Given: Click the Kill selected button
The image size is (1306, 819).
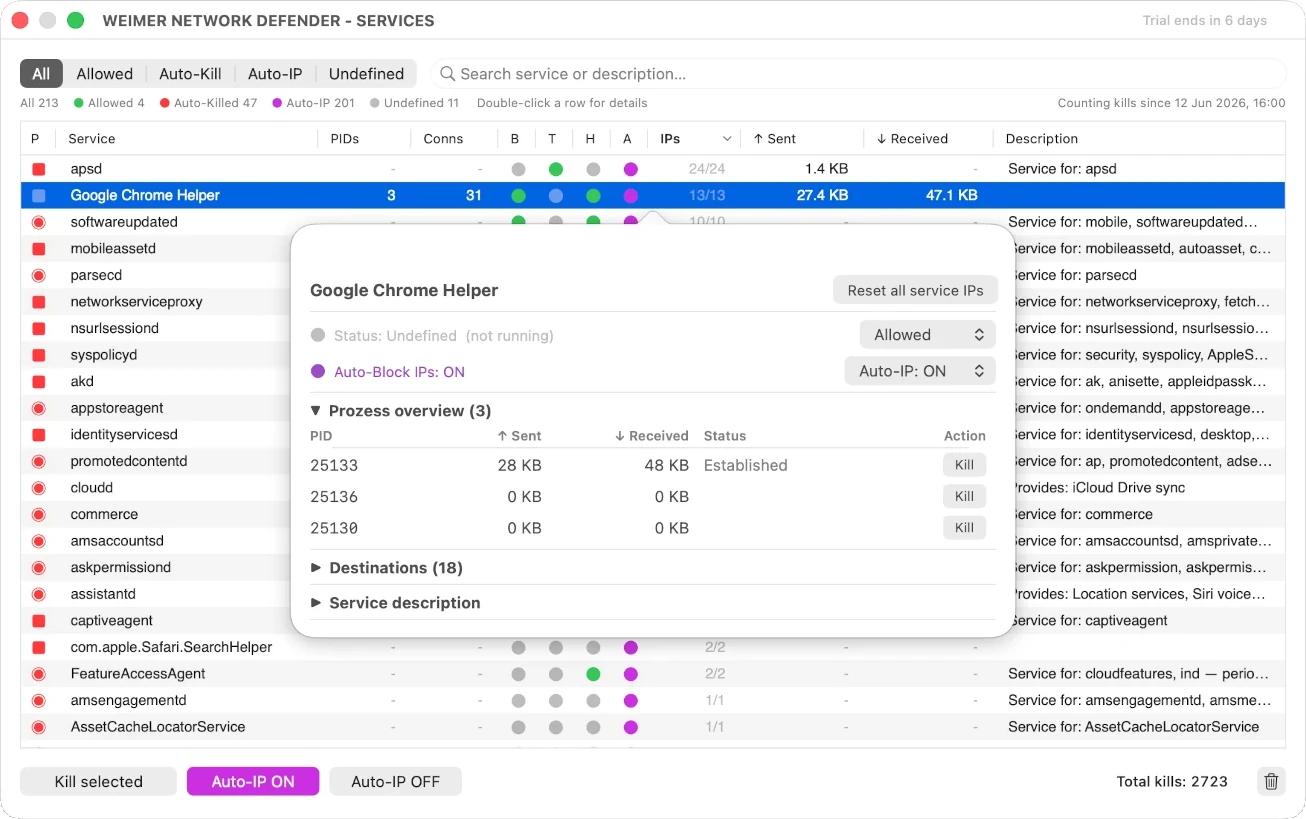Looking at the screenshot, I should 99,782.
